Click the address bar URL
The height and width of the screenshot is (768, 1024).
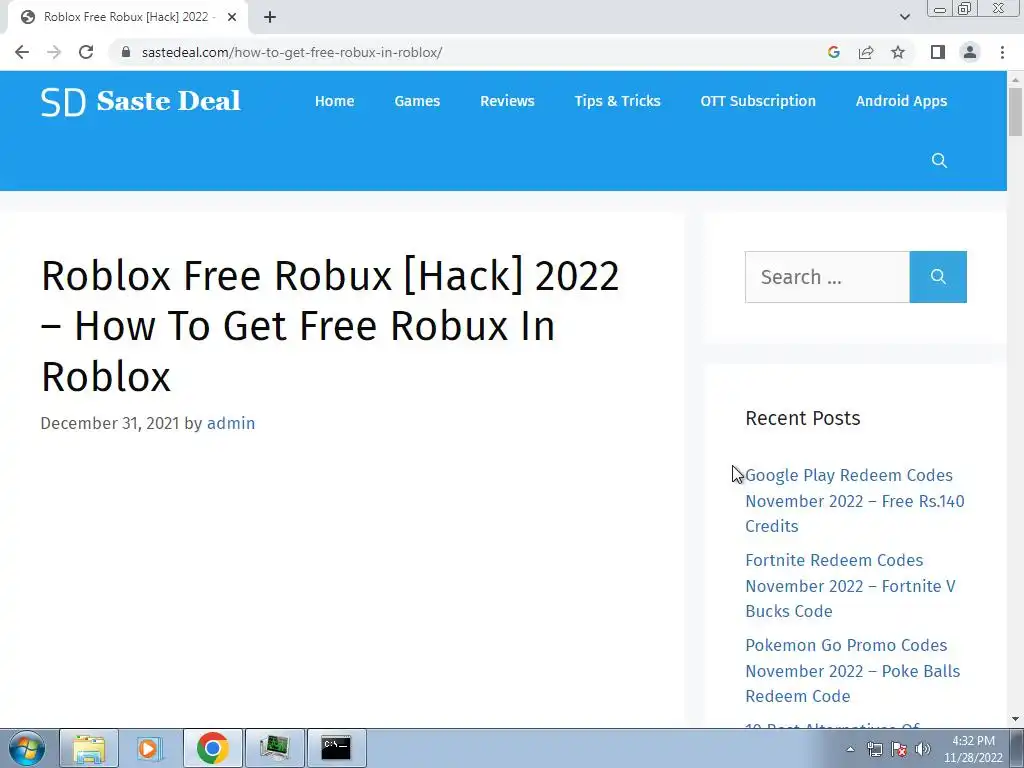point(291,52)
